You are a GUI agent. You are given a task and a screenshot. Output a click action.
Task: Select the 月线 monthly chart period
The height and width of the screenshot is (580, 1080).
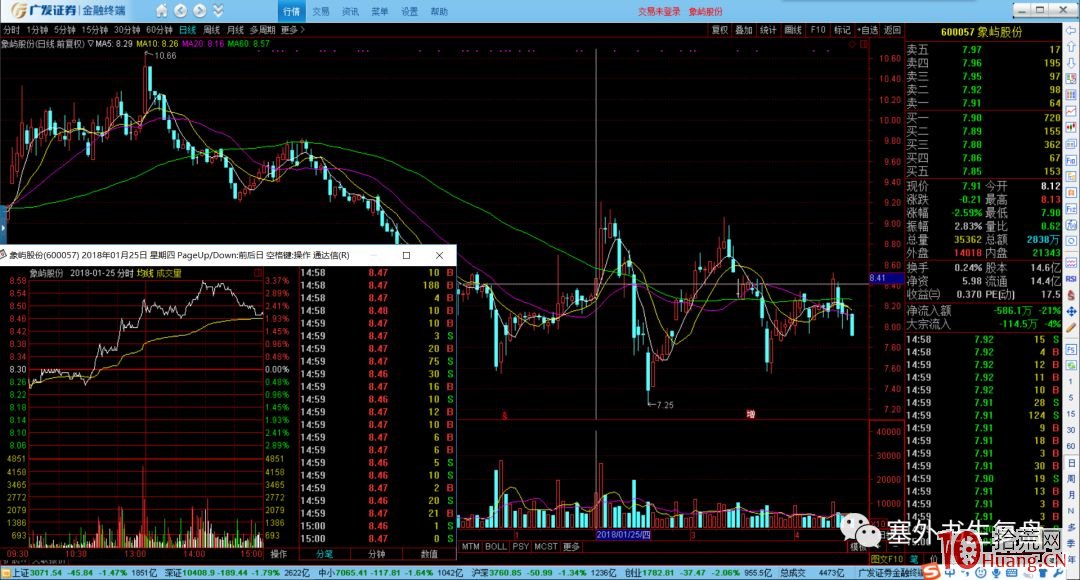pyautogui.click(x=236, y=30)
